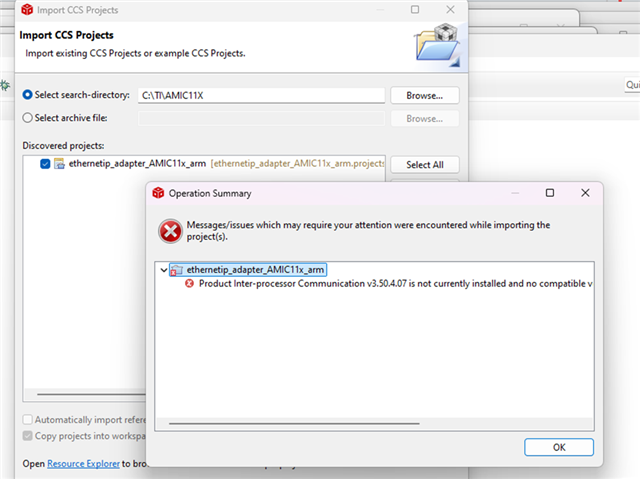The width and height of the screenshot is (640, 479).
Task: Click the red error icon beside Product message
Action: (189, 283)
